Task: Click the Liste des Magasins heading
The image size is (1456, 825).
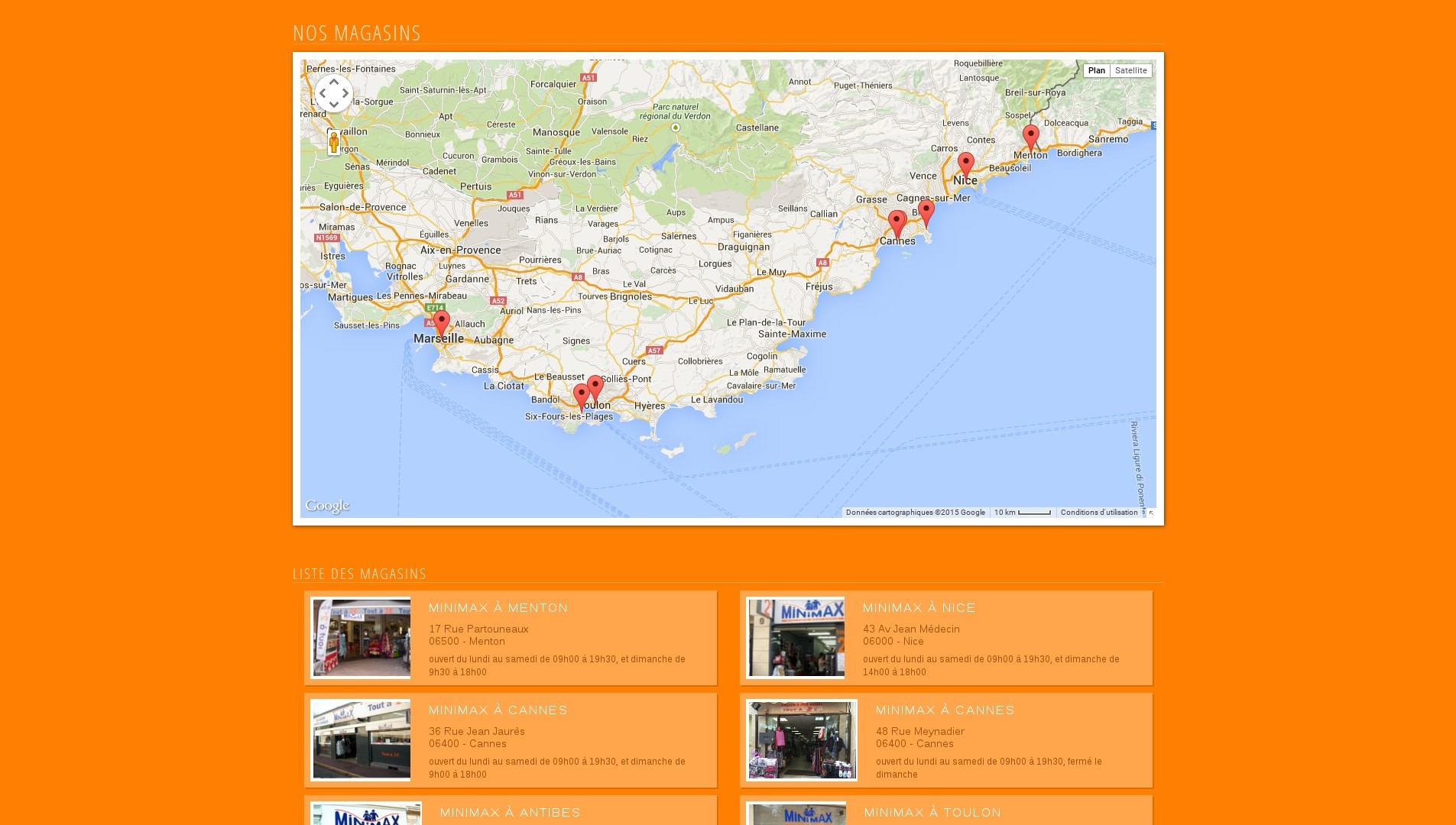Action: click(x=359, y=574)
